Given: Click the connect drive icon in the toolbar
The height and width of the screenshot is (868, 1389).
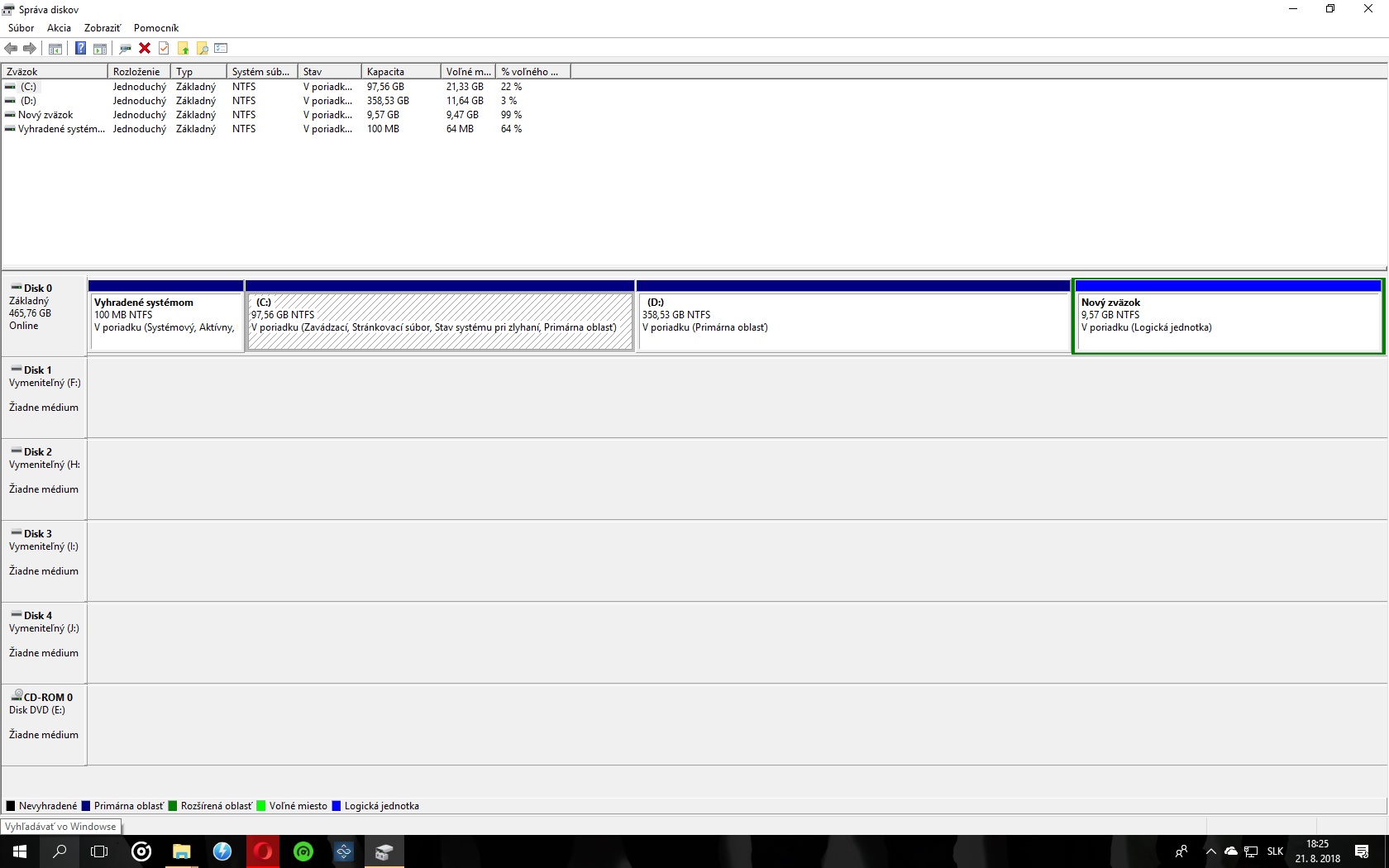Looking at the screenshot, I should coord(125,48).
